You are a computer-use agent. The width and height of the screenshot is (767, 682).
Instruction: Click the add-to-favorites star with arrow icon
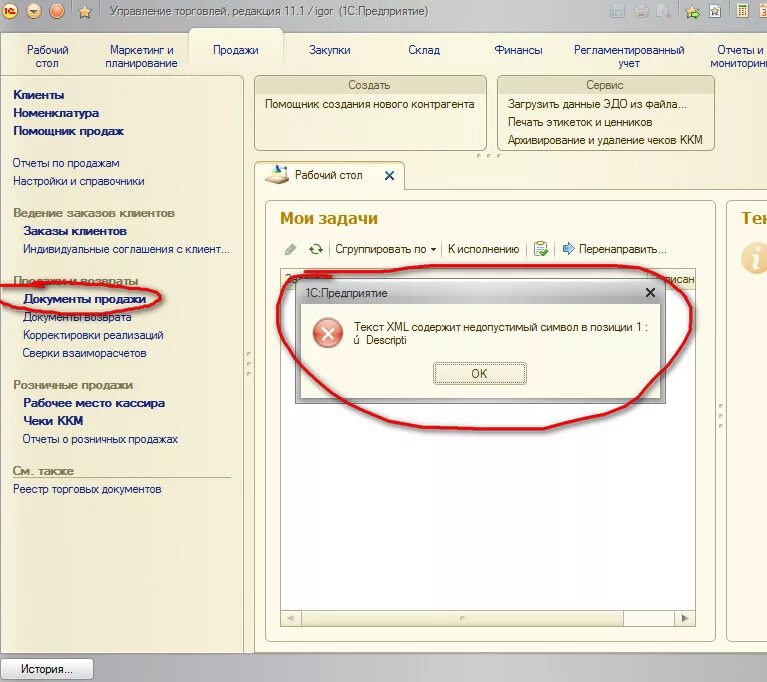693,12
